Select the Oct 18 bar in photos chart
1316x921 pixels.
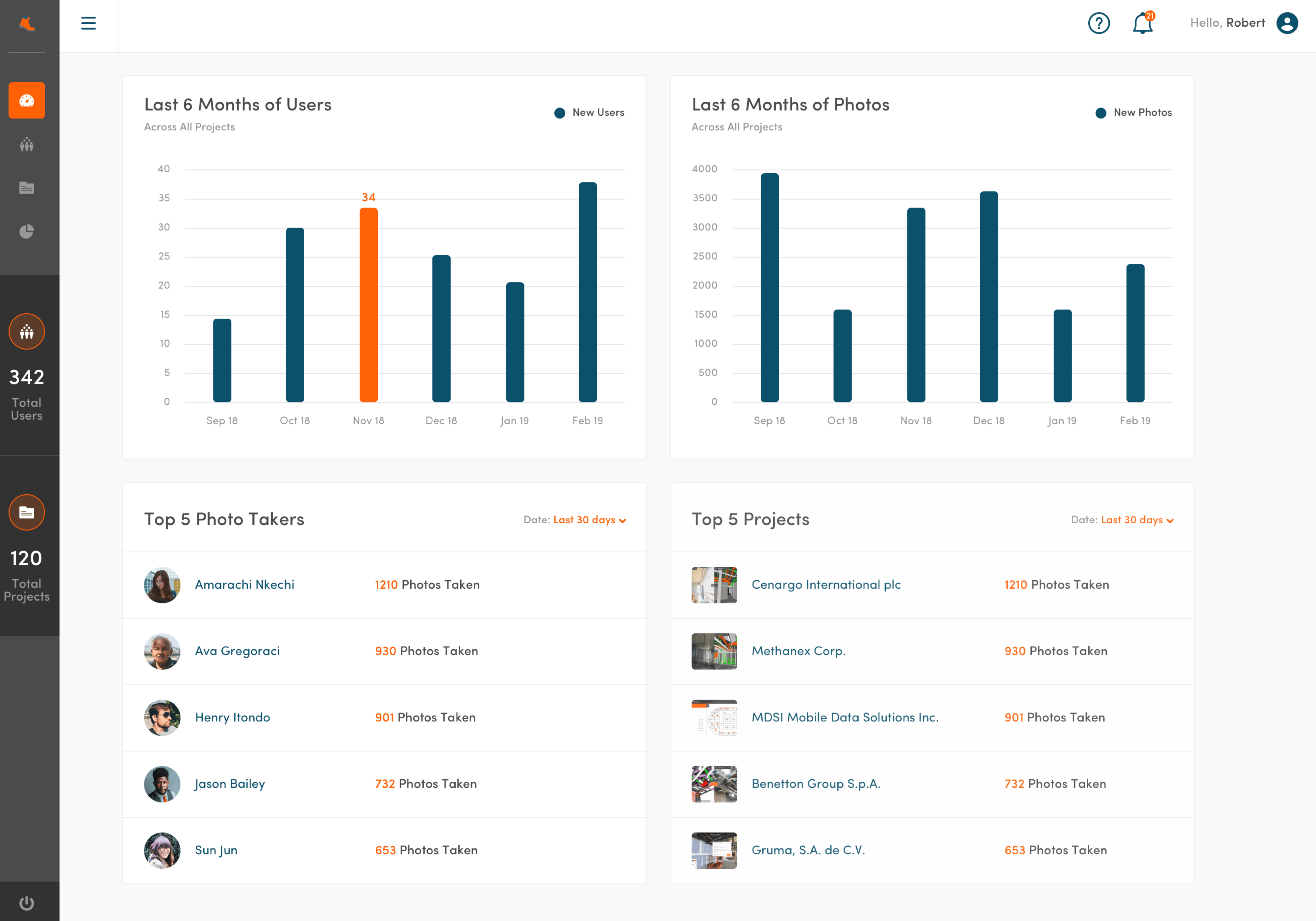[x=843, y=356]
